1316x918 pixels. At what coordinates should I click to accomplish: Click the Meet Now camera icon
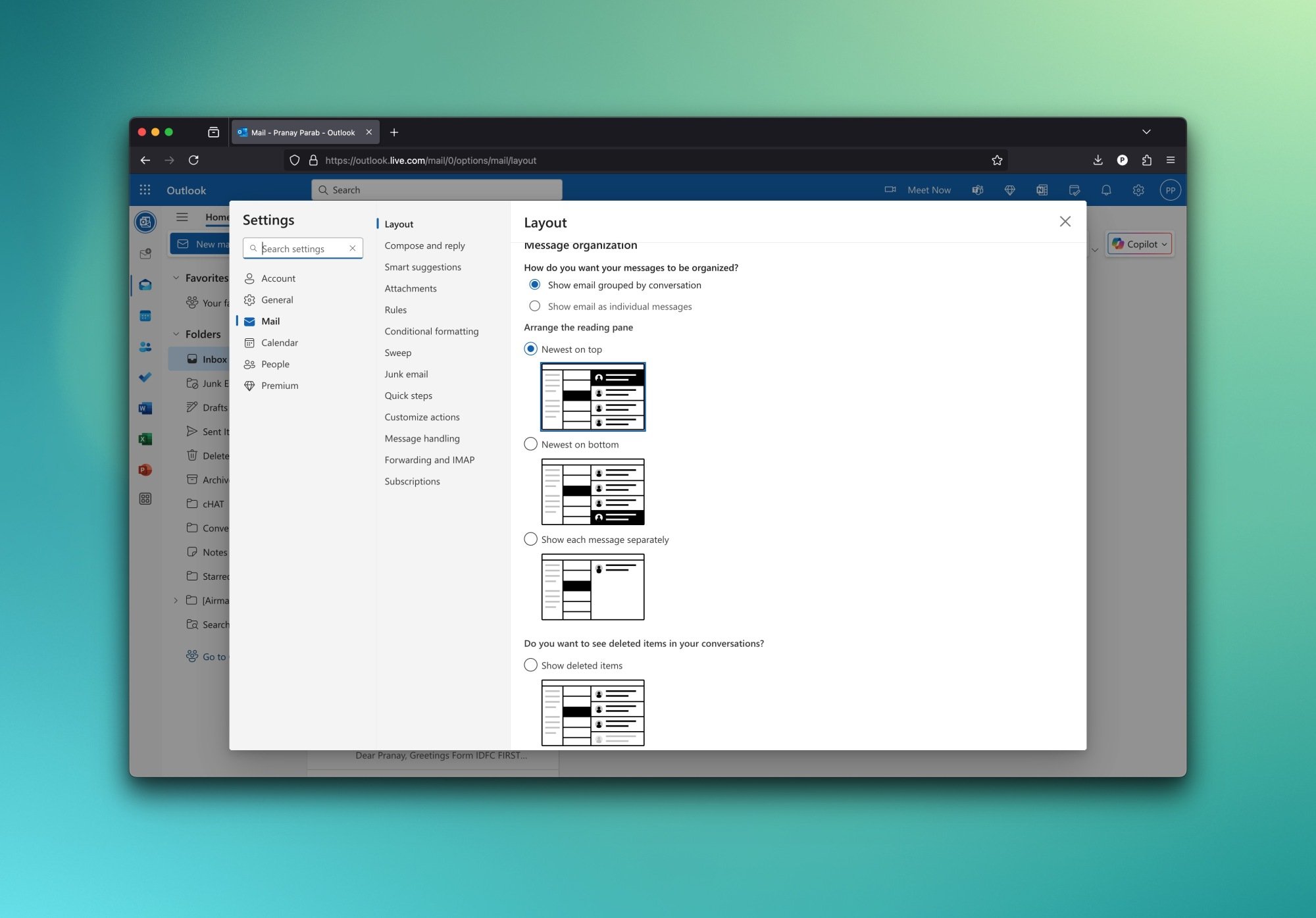pos(890,190)
